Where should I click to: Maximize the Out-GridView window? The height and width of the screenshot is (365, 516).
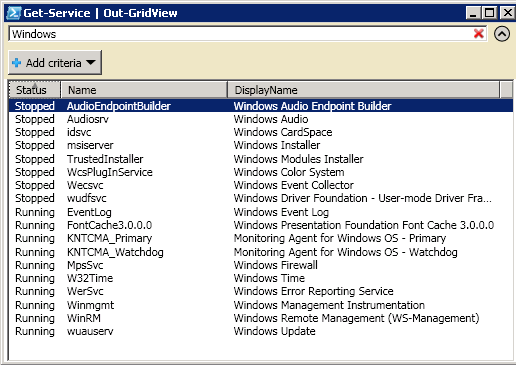tap(490, 13)
